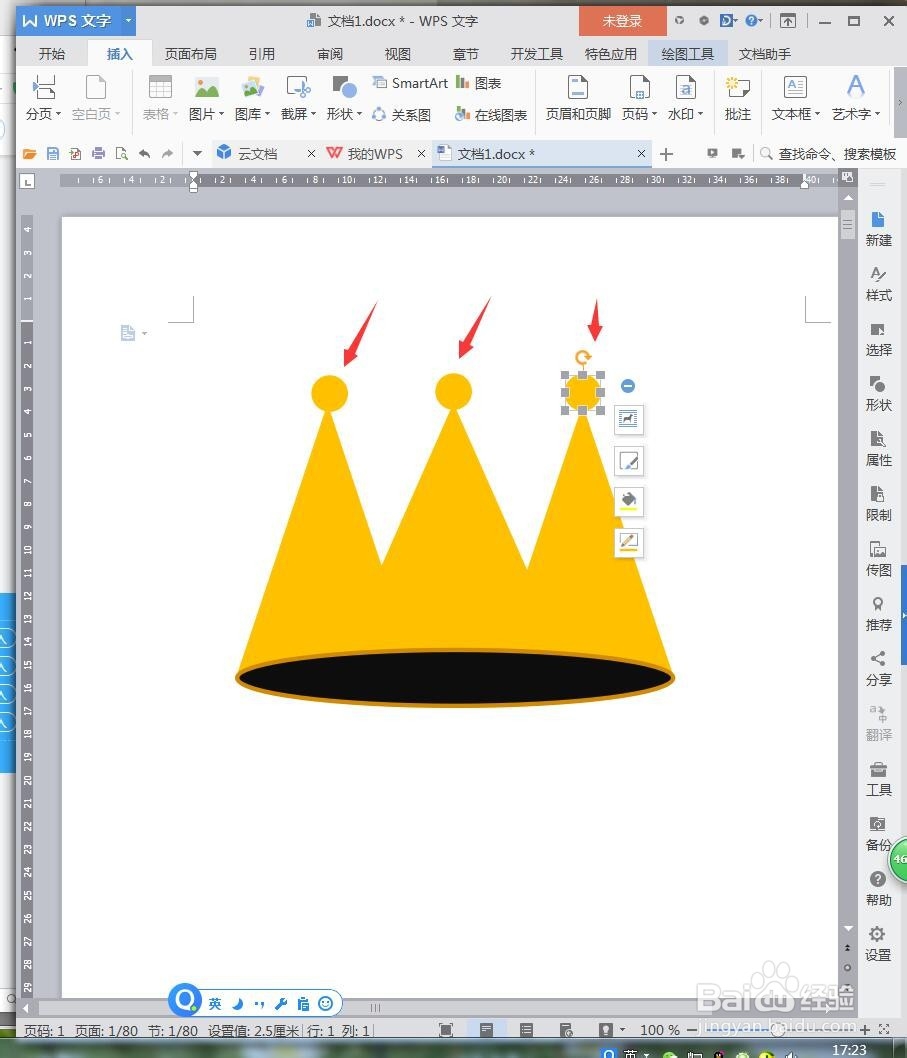Click the redo arrow icon
The height and width of the screenshot is (1058, 907).
pyautogui.click(x=167, y=154)
